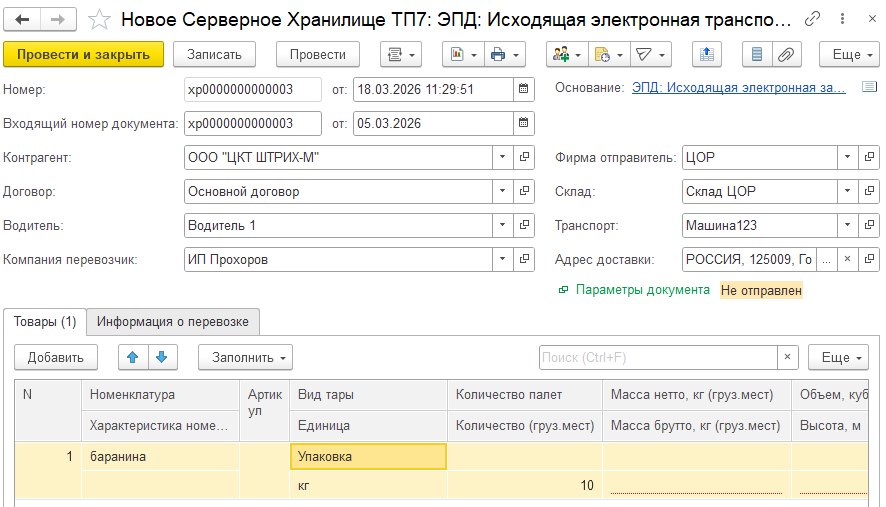
Task: Move table row up with blue arrow
Action: (x=133, y=357)
